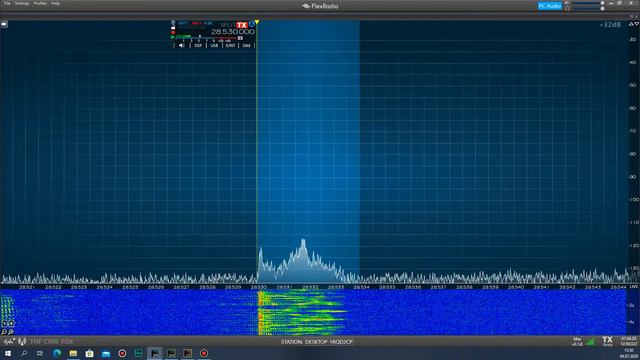Image resolution: width=640 pixels, height=360 pixels.
Task: Click the waveform icon in status bar
Action: [9, 341]
